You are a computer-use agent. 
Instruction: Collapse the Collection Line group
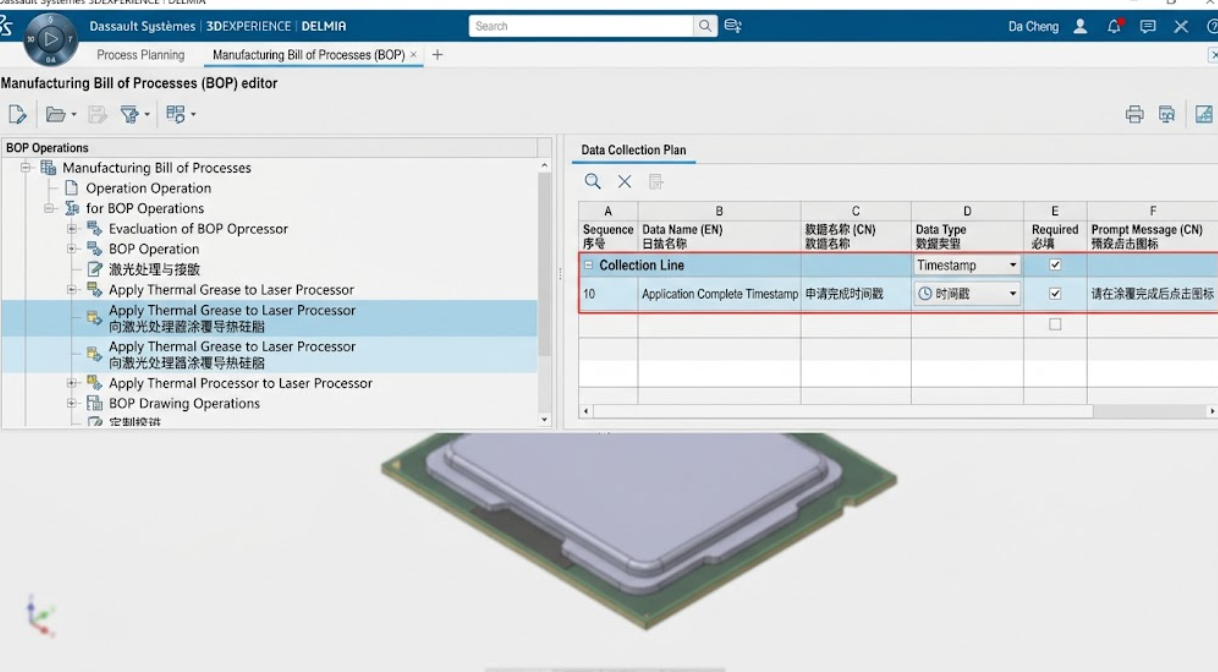click(x=589, y=265)
